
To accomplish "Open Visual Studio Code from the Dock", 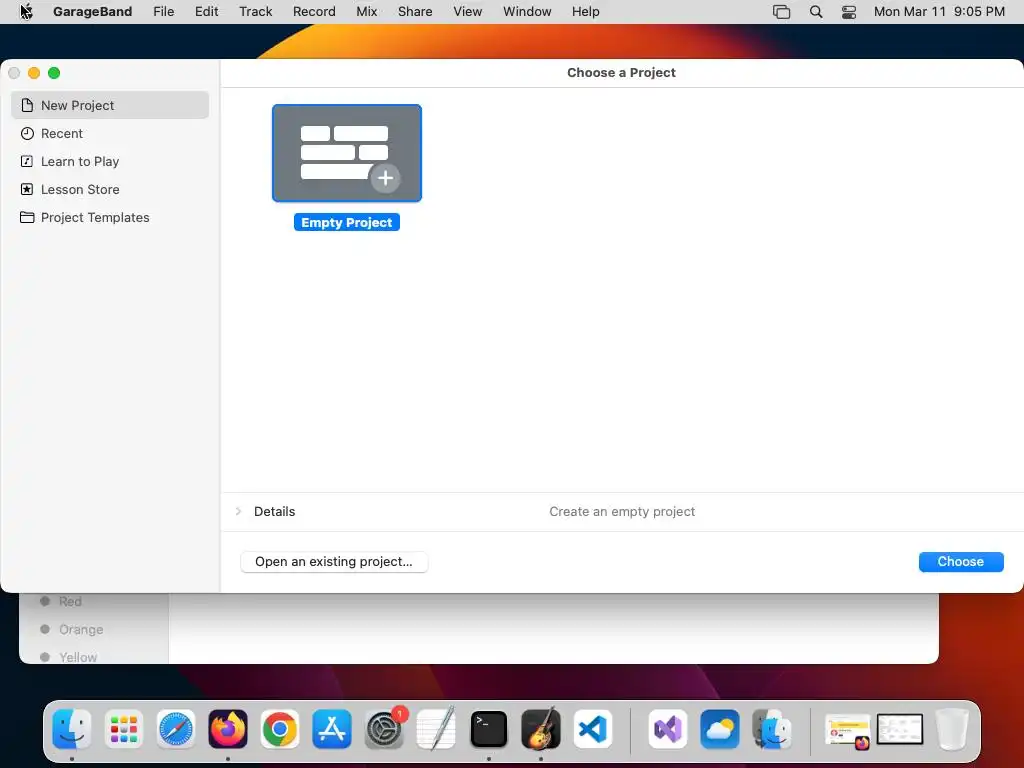I will pyautogui.click(x=593, y=729).
